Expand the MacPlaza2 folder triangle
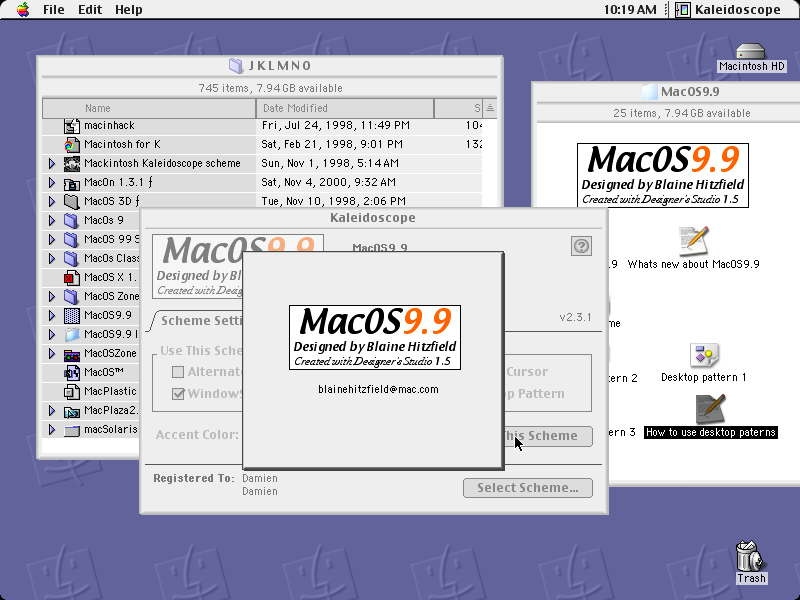800x600 pixels. 52,411
